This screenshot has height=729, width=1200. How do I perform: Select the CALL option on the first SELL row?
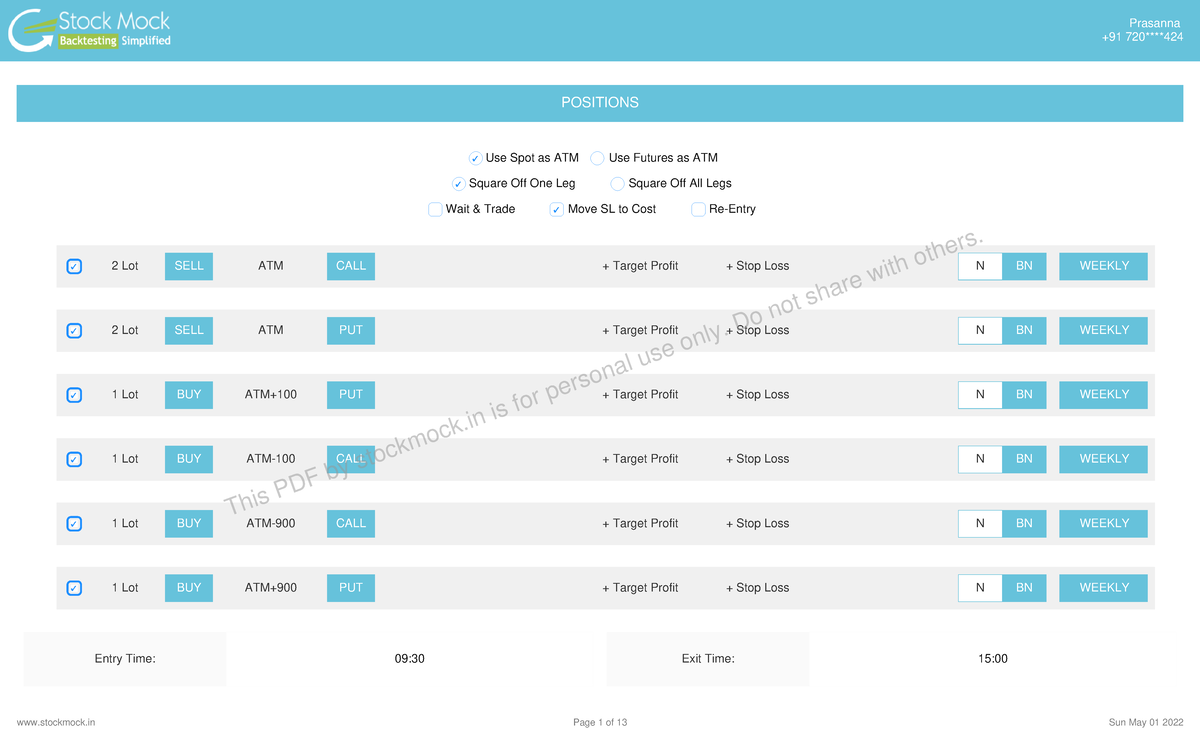(x=350, y=266)
